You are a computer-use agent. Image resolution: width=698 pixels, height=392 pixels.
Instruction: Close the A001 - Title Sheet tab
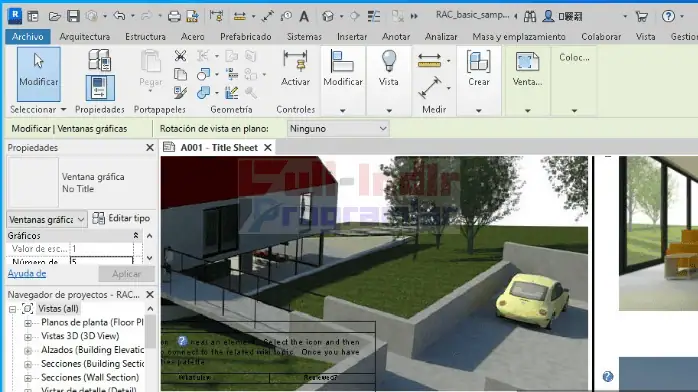point(268,148)
